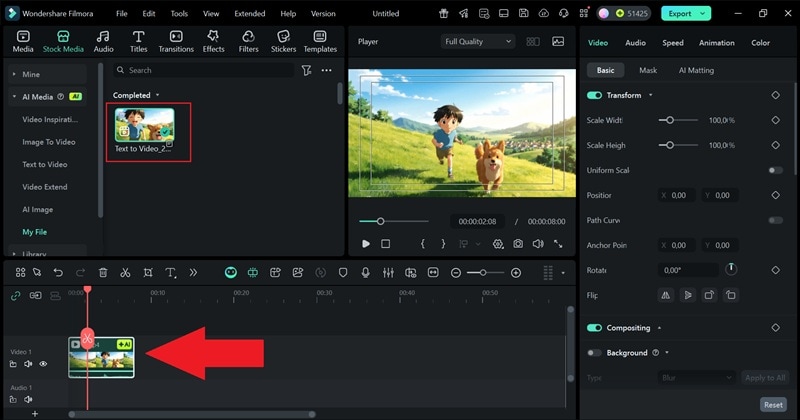
Task: Open the Background options arrow
Action: click(x=667, y=353)
